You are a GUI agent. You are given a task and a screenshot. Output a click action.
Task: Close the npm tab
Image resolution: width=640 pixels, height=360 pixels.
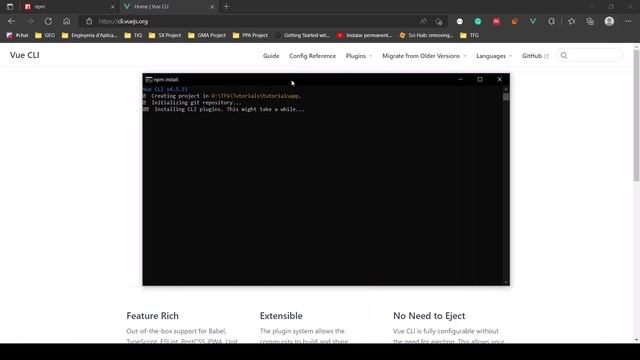coord(113,7)
